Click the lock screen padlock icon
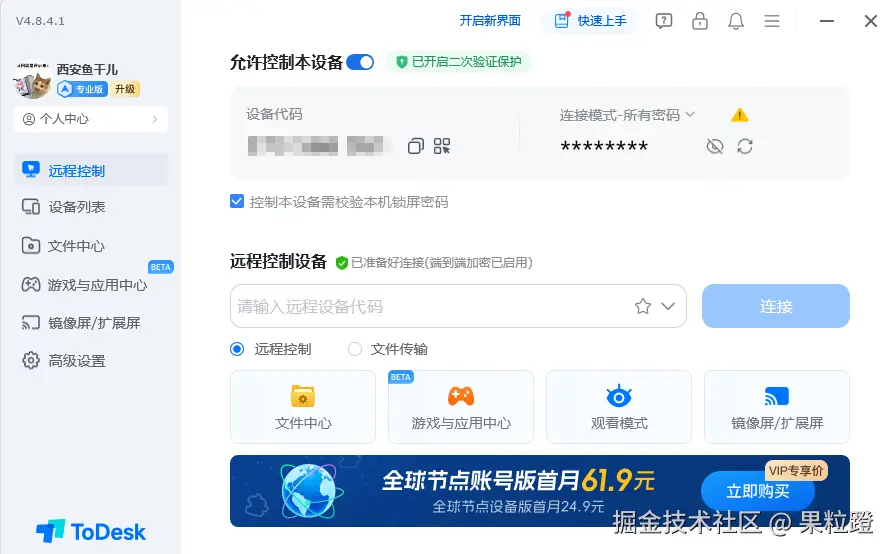Screen dimensions: 891x554 pos(700,21)
